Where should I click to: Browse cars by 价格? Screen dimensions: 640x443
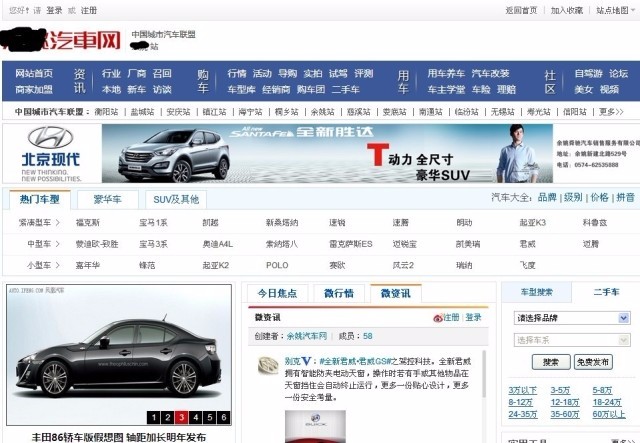[599, 197]
